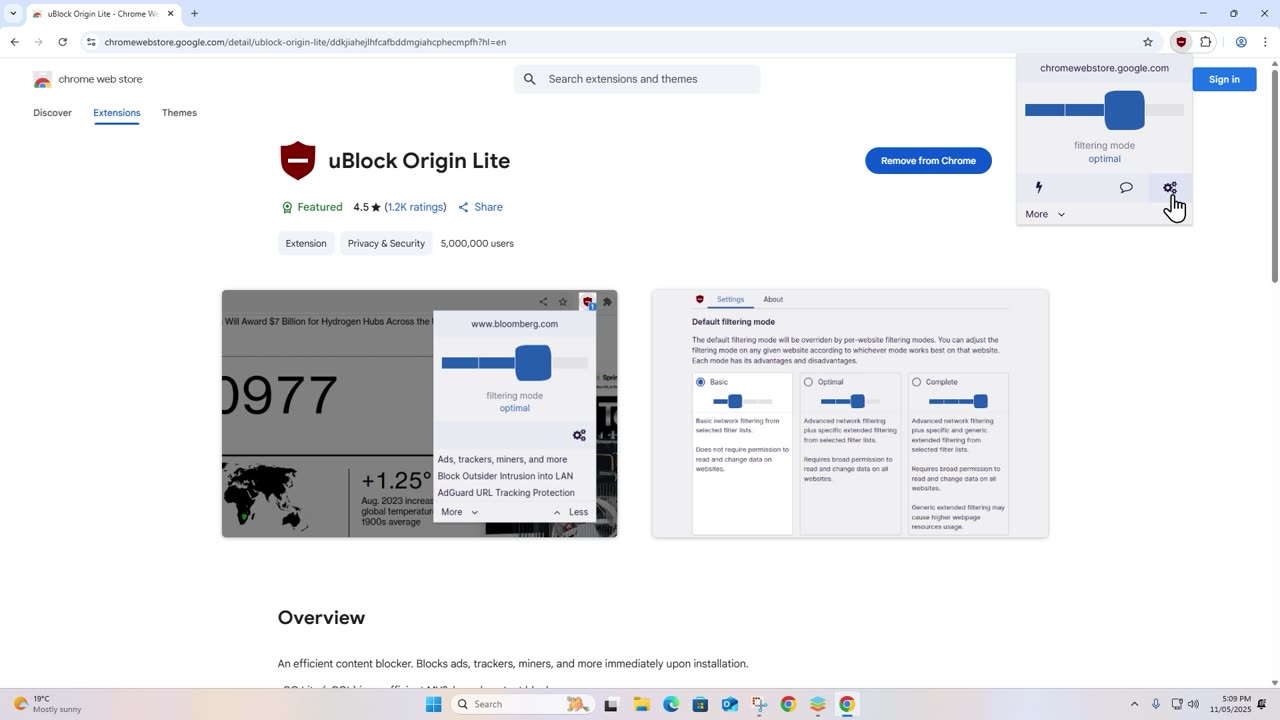Image resolution: width=1280 pixels, height=720 pixels.
Task: Expand the More section in uBlock popup
Action: pyautogui.click(x=1045, y=214)
